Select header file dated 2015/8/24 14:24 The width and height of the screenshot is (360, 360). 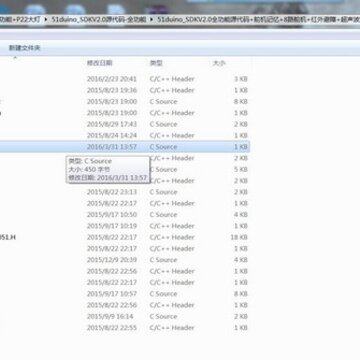125,135
